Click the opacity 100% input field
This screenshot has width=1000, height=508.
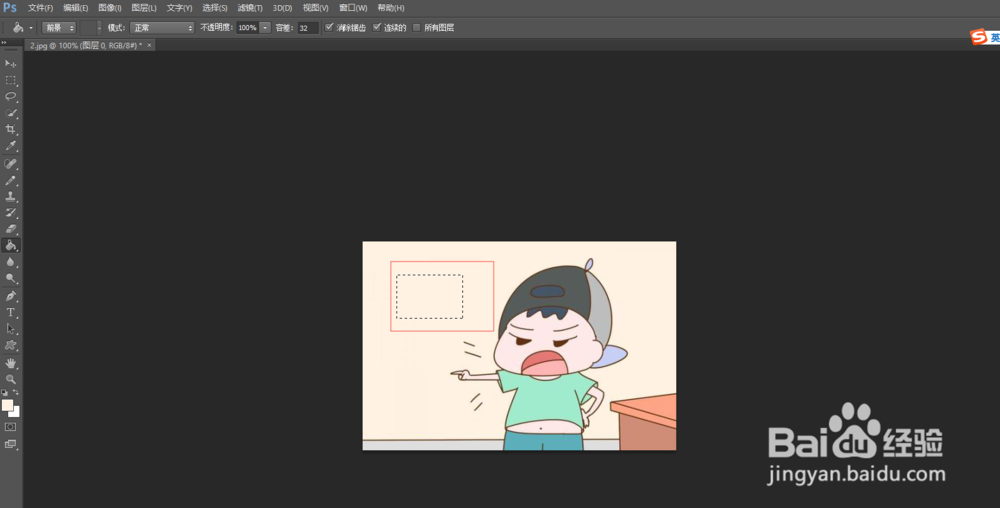pos(247,27)
